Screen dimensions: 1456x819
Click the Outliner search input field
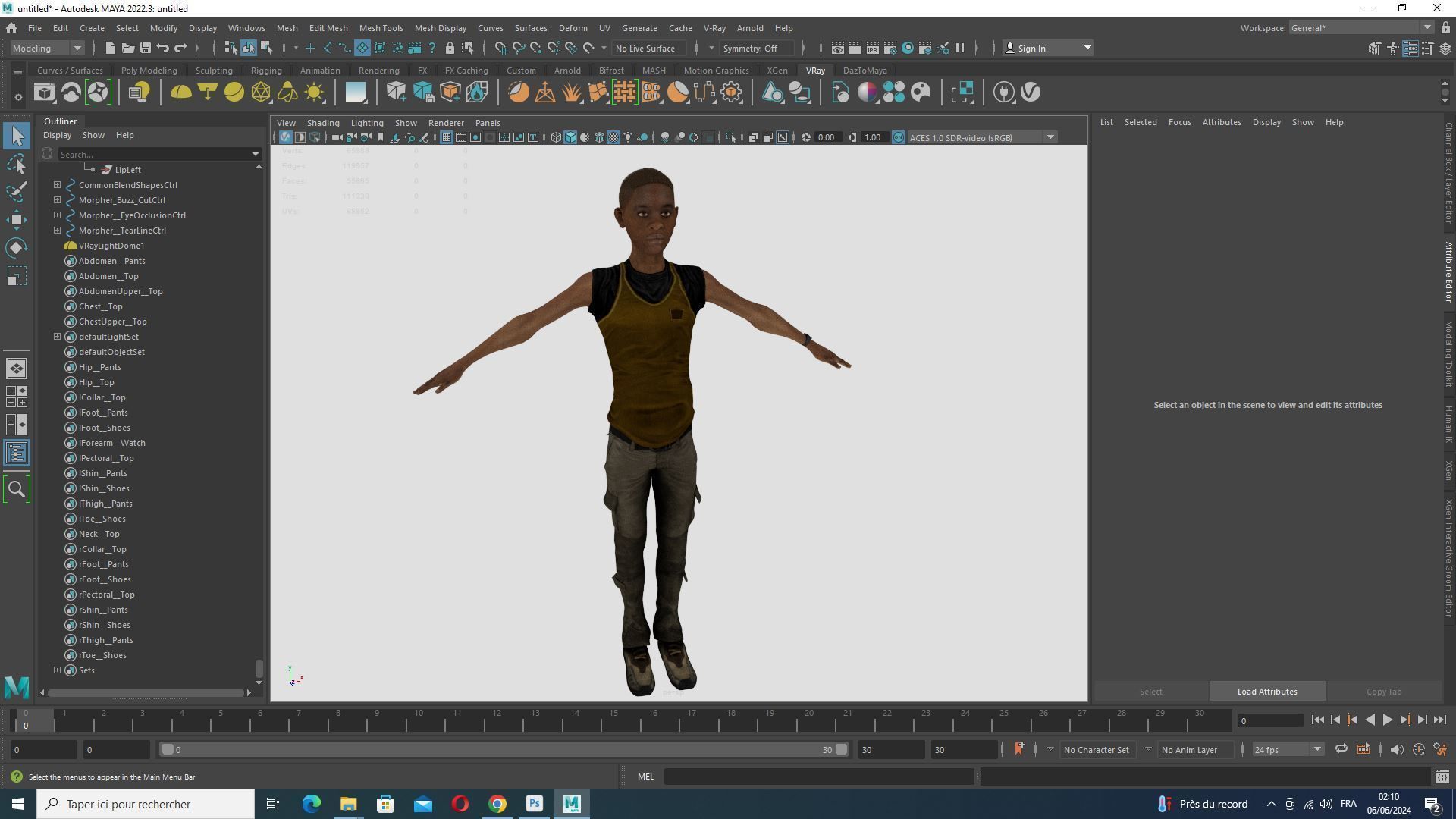152,154
